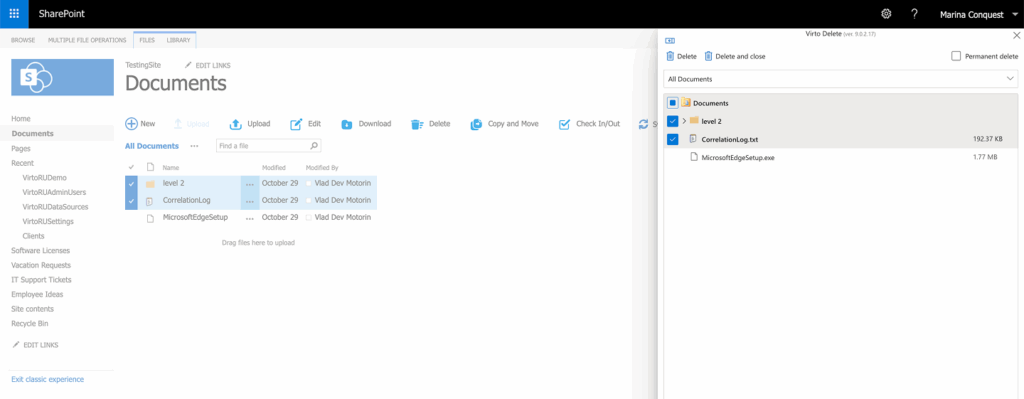Close the Virto Delete panel

pyautogui.click(x=1016, y=35)
